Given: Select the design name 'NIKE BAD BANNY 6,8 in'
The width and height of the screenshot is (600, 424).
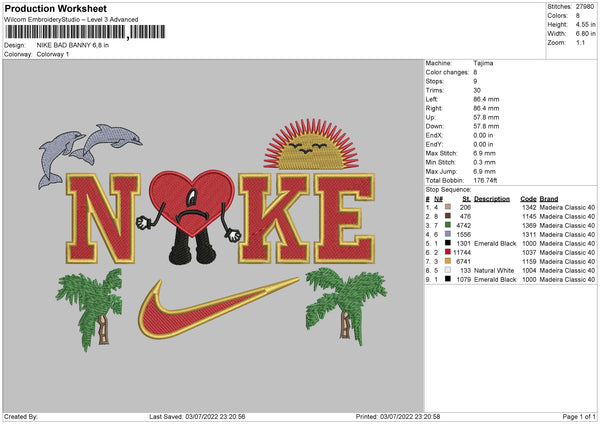Looking at the screenshot, I should point(73,45).
